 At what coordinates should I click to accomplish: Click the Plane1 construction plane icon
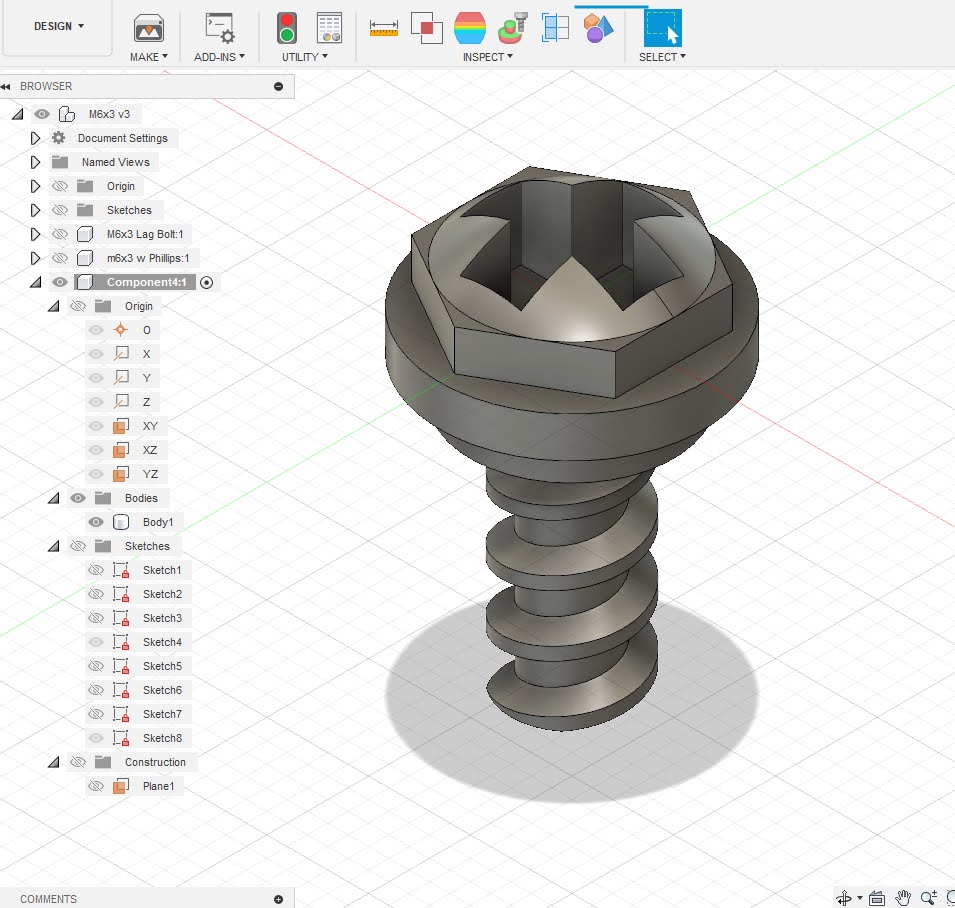click(121, 786)
